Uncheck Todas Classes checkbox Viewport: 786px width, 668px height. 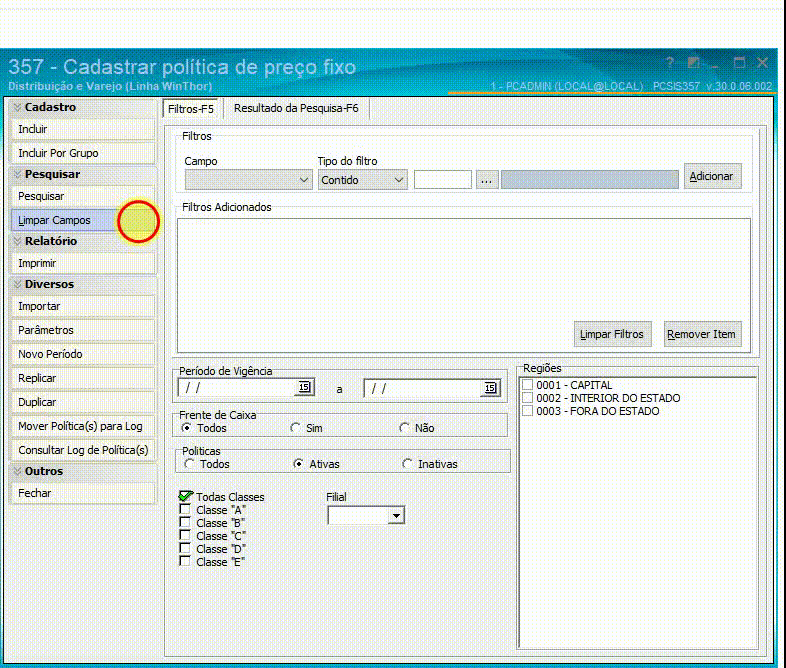[185, 496]
